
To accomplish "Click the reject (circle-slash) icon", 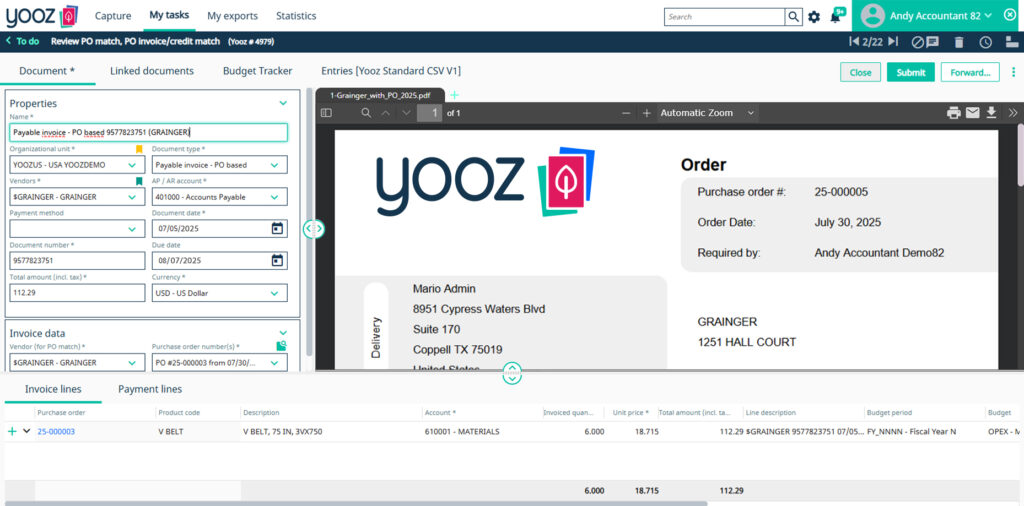I will 918,42.
